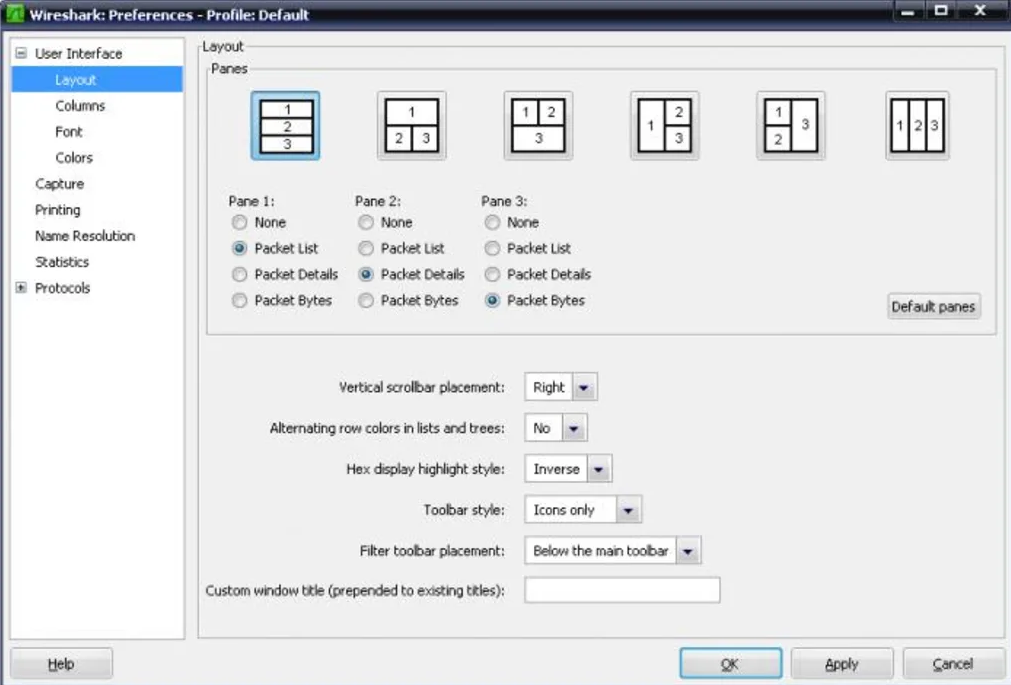This screenshot has height=685, width=1011.
Task: Collapse the User Interface tree node
Action: coord(21,53)
